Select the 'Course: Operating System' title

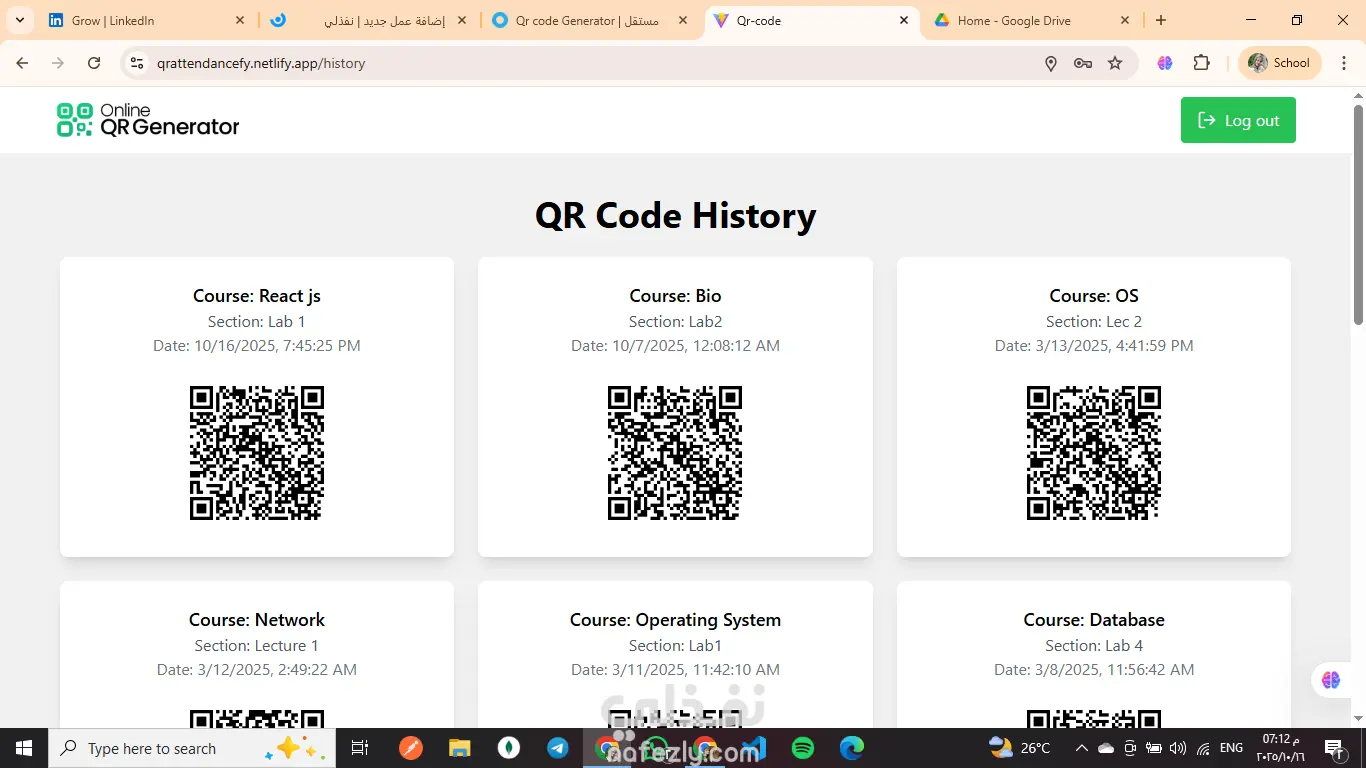[x=675, y=620]
